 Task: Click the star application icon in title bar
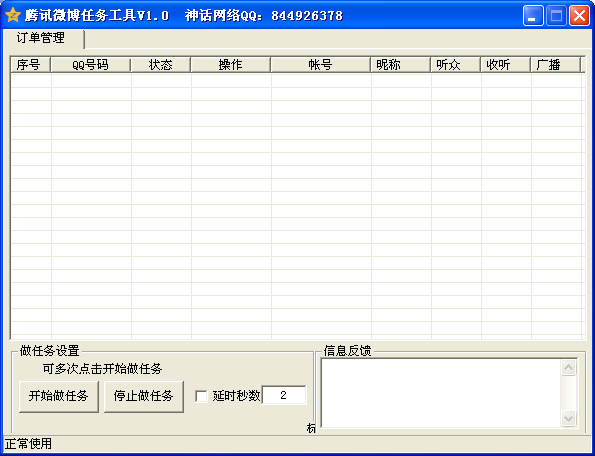coord(13,15)
